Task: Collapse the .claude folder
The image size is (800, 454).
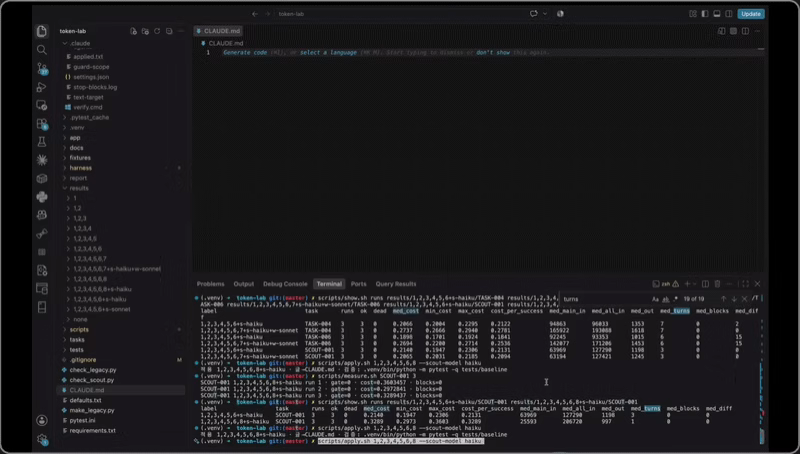Action: pyautogui.click(x=120, y=43)
